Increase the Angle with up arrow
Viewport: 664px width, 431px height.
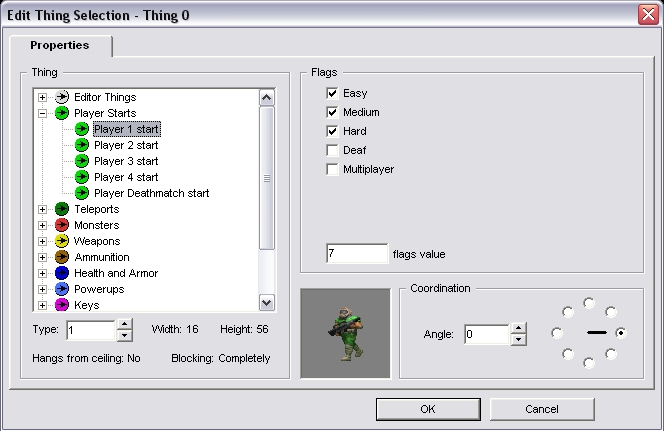coord(518,328)
